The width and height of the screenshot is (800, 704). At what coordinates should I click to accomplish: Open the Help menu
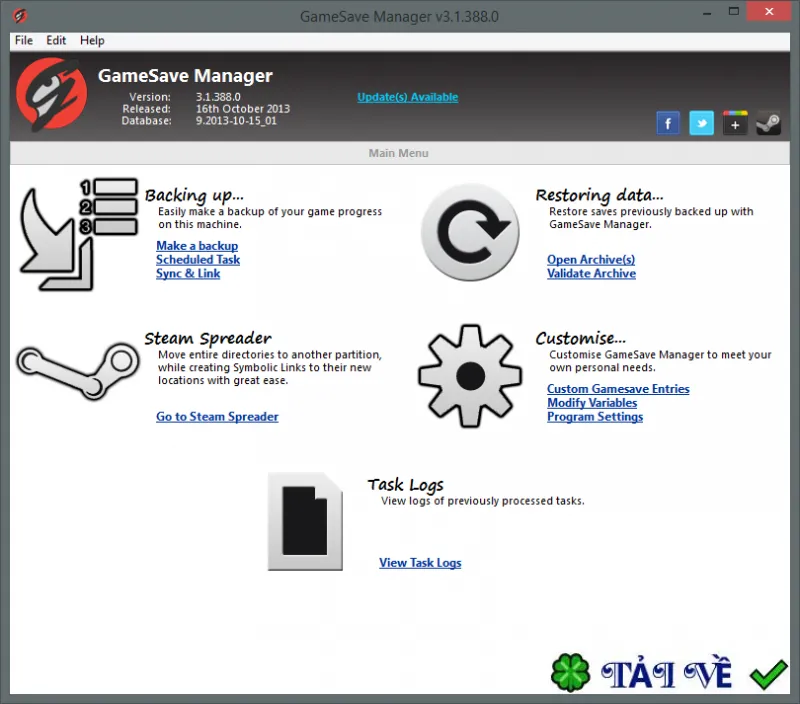pos(92,40)
